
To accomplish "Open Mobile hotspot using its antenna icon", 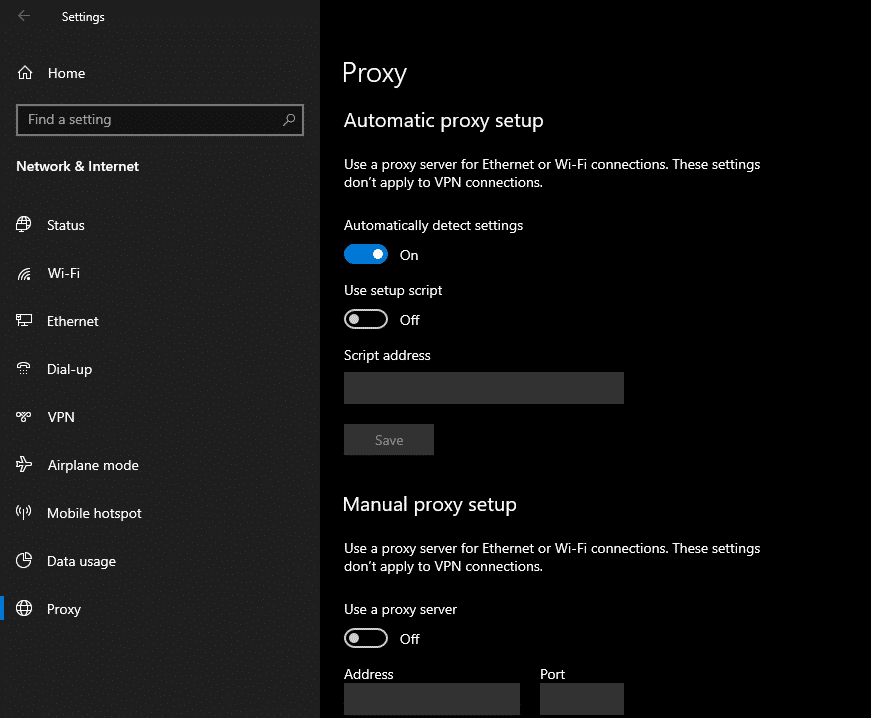I will 23,513.
